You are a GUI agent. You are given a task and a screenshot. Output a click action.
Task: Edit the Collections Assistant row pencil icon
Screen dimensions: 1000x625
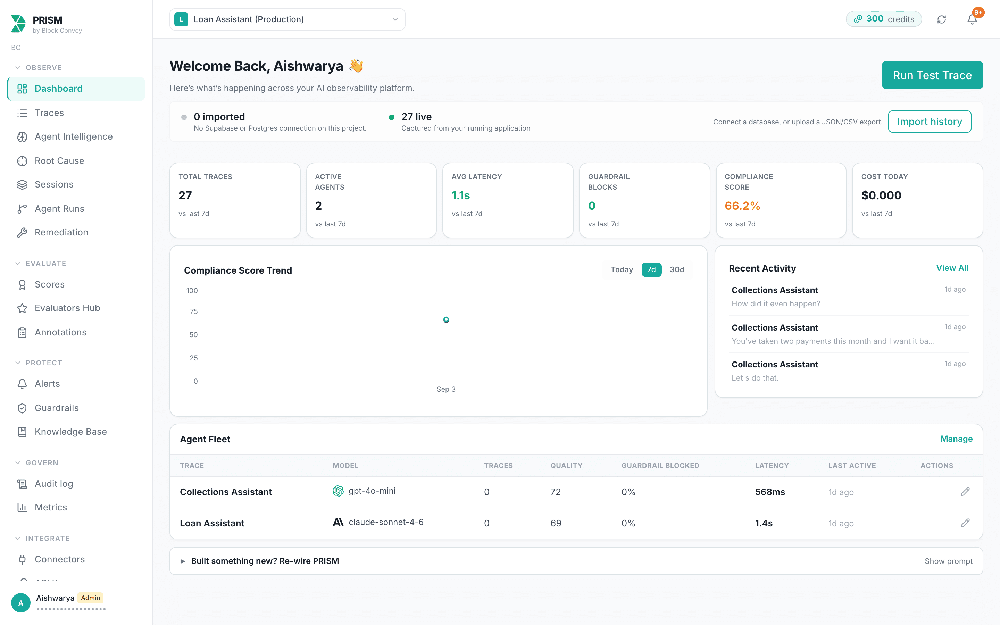[x=965, y=492]
